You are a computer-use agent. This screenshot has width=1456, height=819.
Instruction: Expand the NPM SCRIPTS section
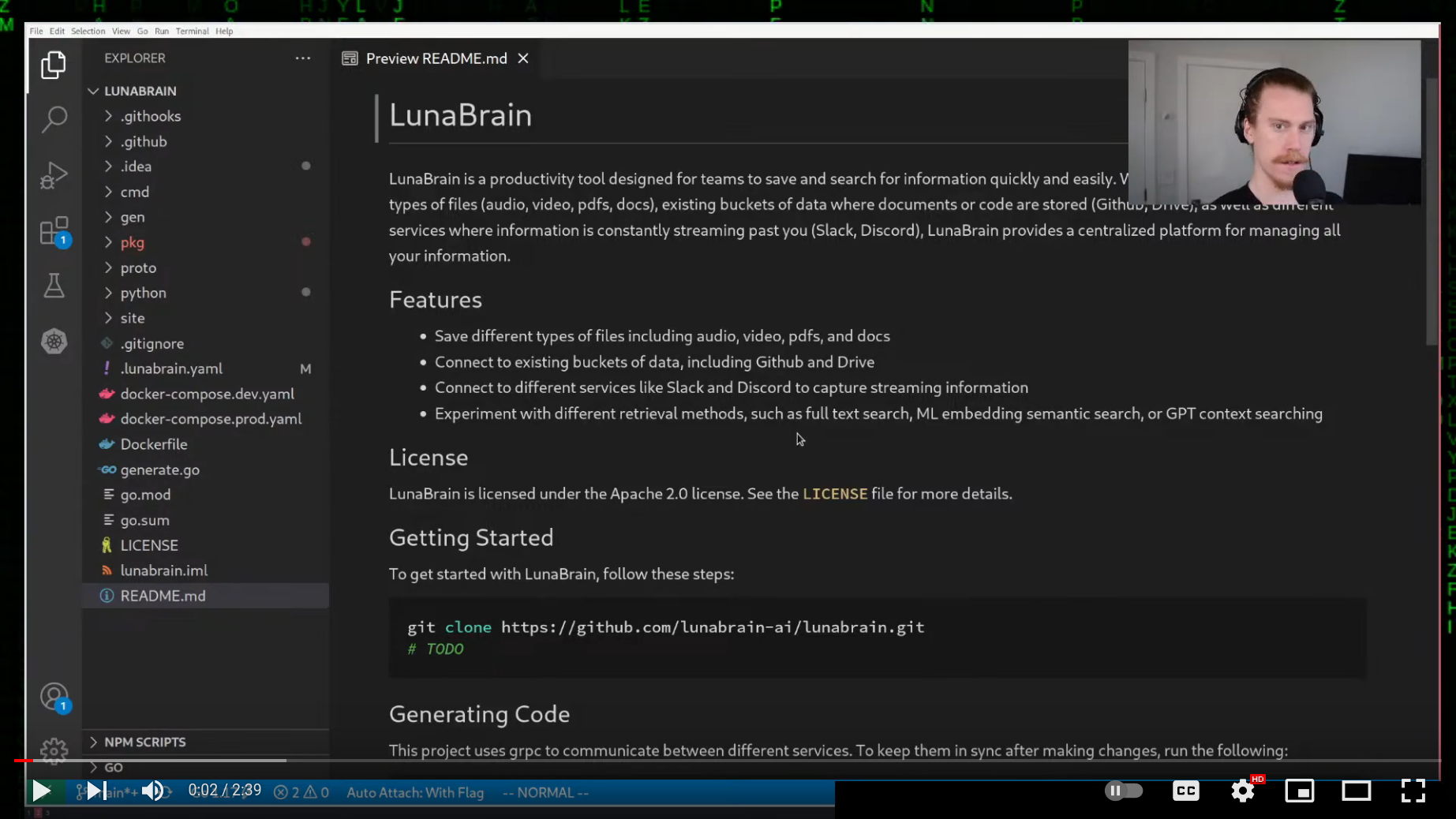coord(145,742)
